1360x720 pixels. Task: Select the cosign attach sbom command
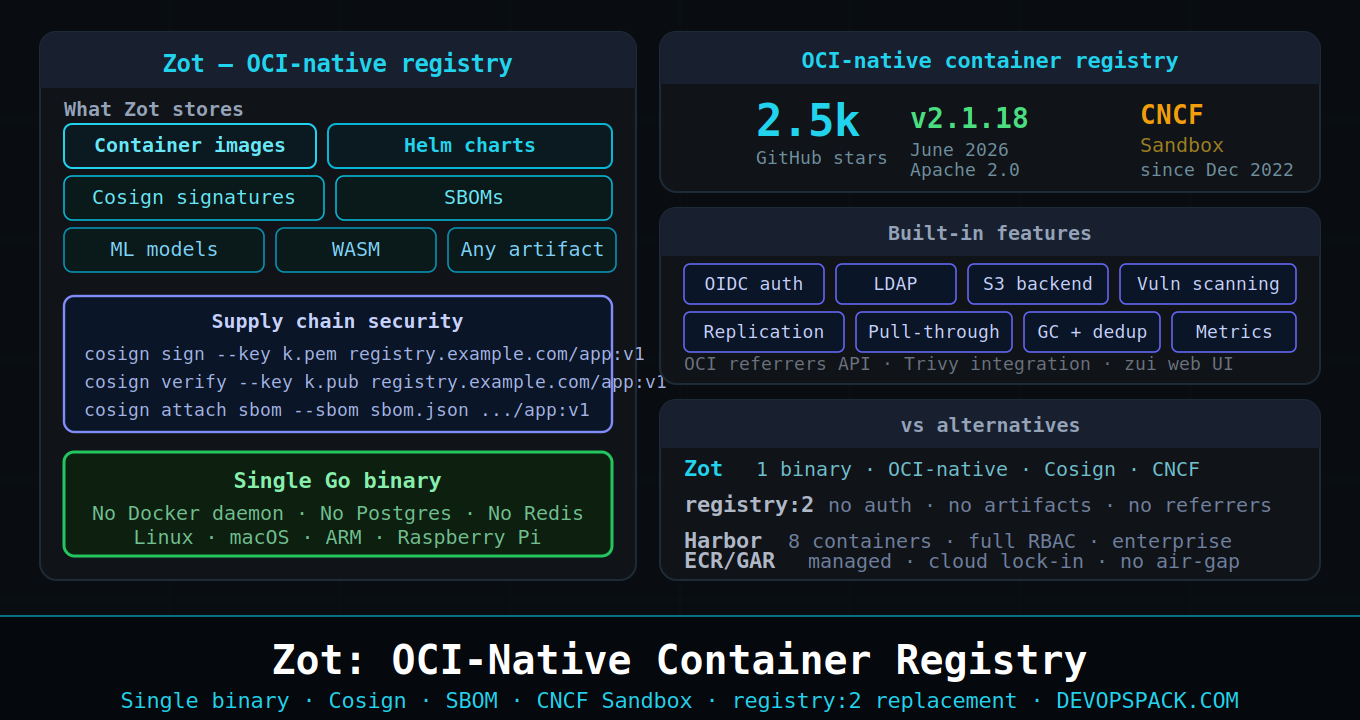(338, 410)
